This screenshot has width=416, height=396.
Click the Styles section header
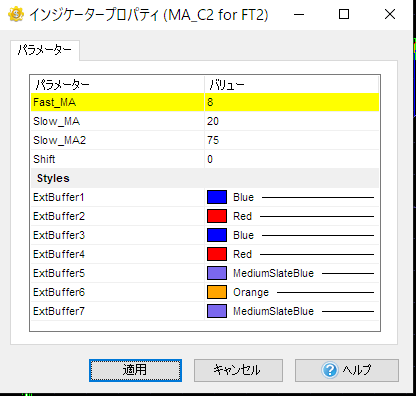tap(205, 178)
